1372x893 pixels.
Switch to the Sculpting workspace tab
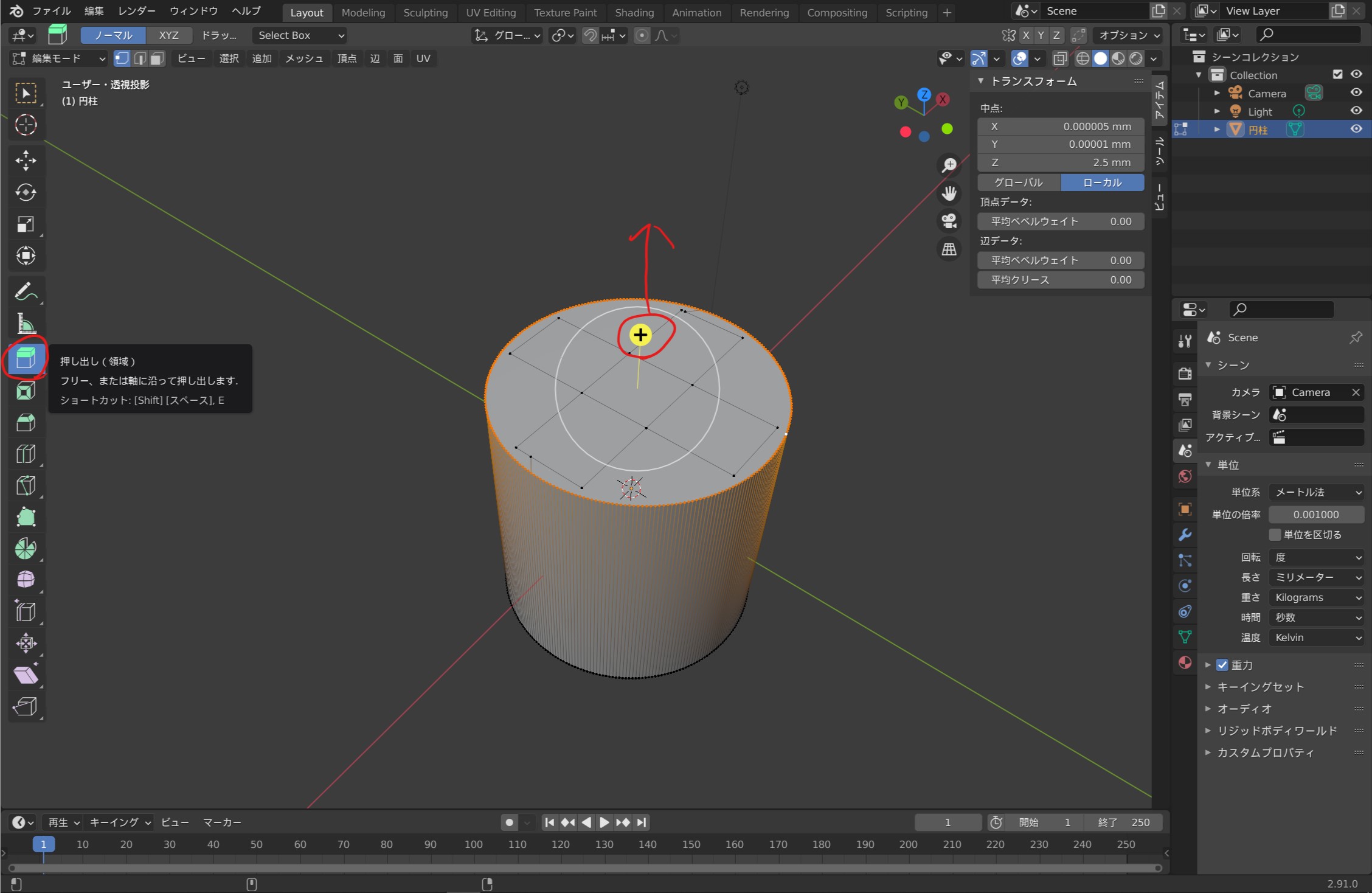click(425, 12)
